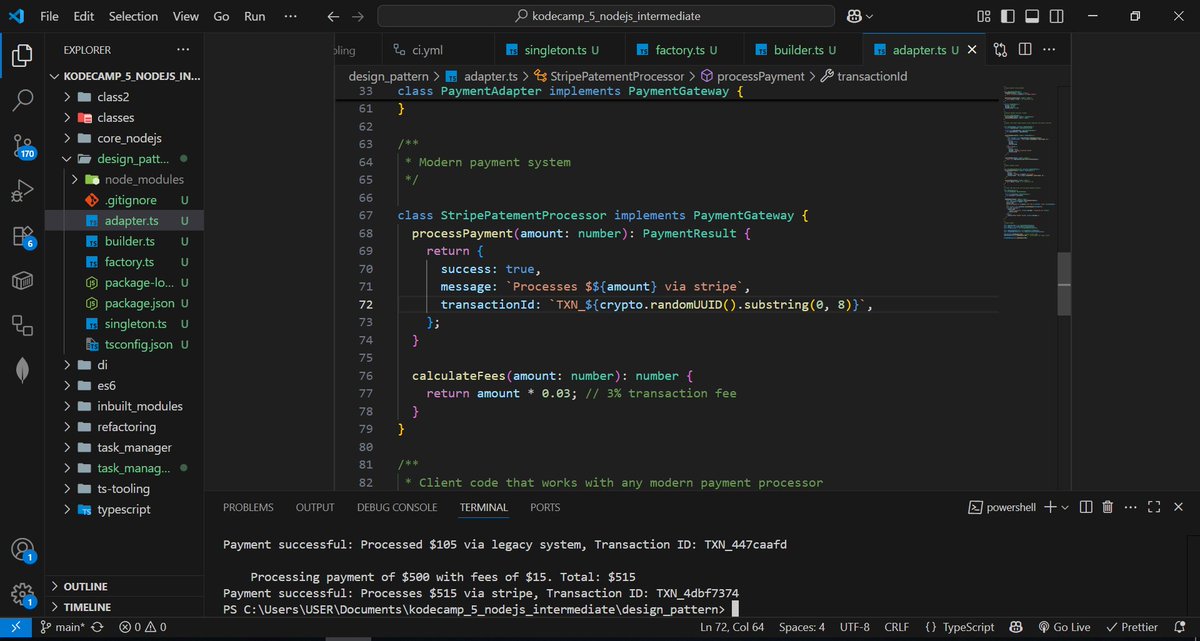Open builder.ts in the explorer tree
The image size is (1200, 641).
coord(124,241)
